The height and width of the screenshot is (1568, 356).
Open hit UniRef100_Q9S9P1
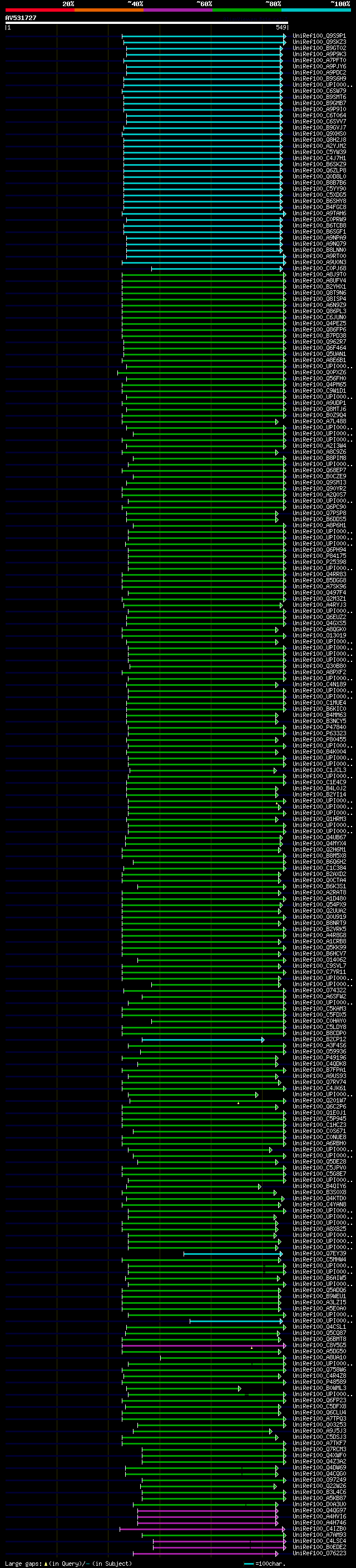[x=319, y=36]
